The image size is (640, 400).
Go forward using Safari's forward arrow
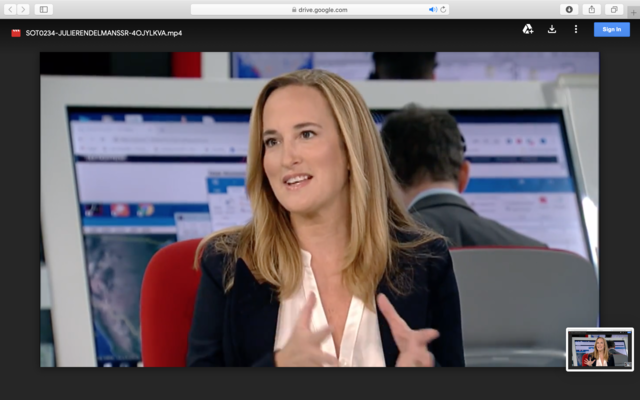23,9
